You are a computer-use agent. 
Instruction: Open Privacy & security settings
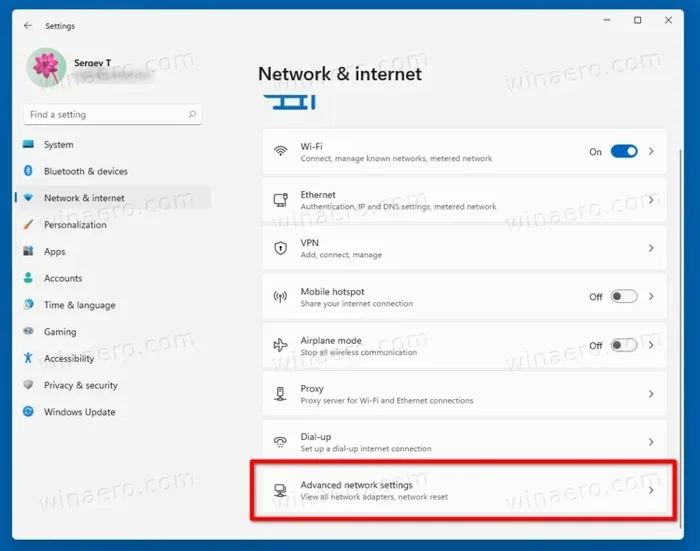pyautogui.click(x=112, y=385)
